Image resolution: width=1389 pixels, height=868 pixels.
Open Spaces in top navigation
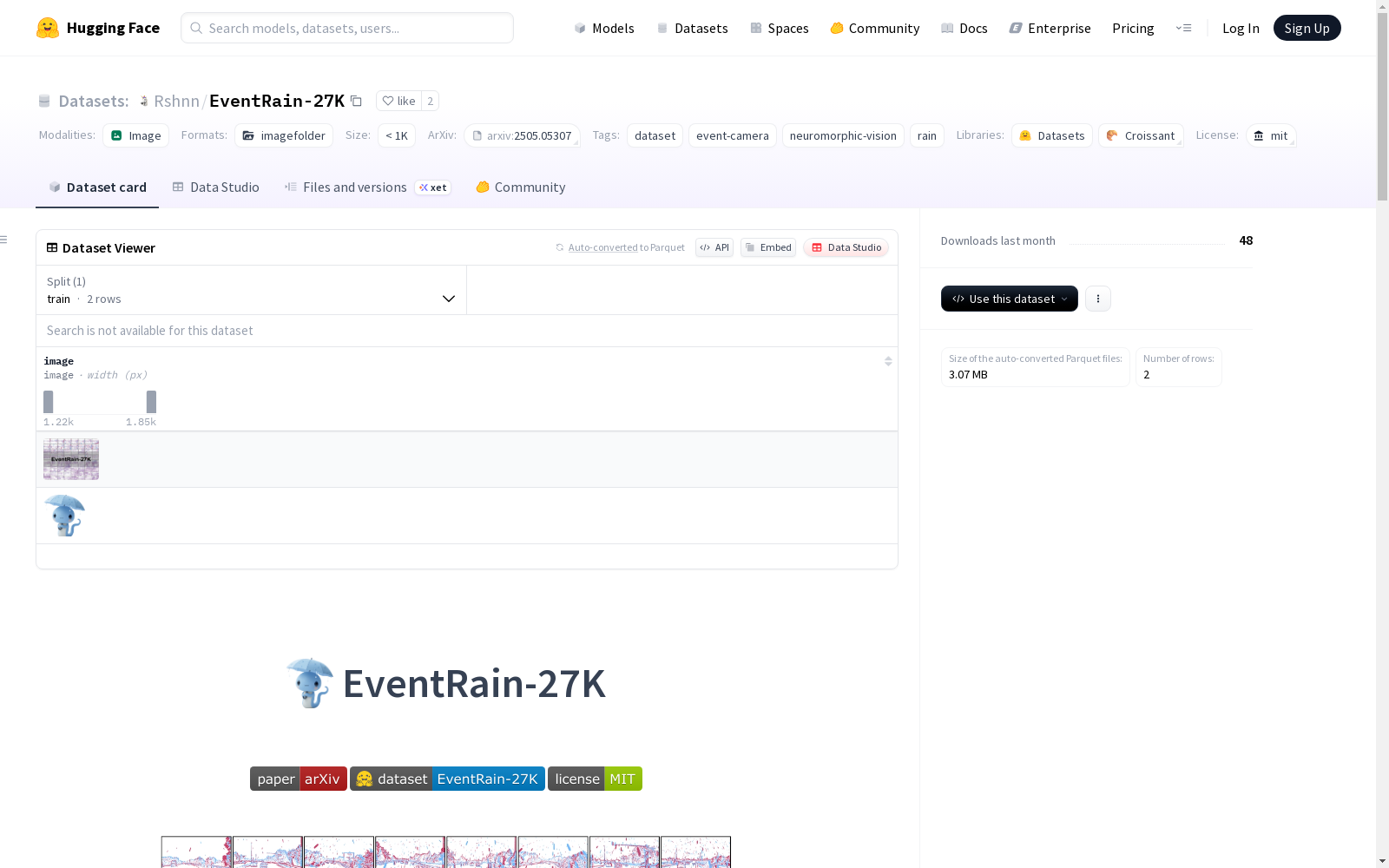click(780, 28)
